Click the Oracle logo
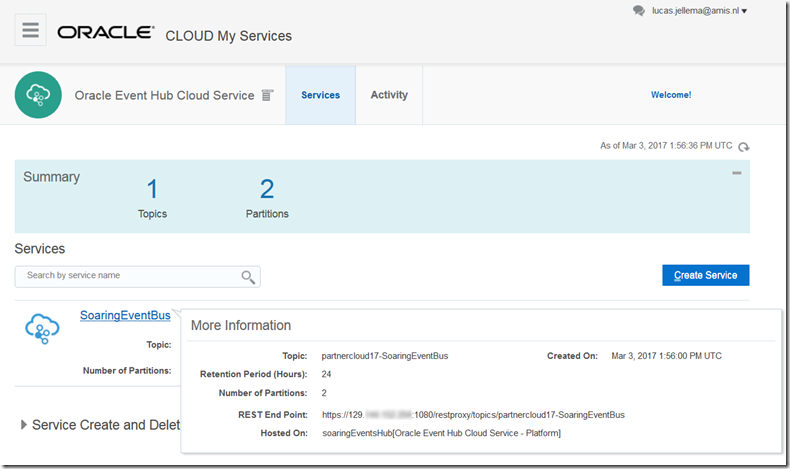This screenshot has width=790, height=469. click(x=105, y=33)
